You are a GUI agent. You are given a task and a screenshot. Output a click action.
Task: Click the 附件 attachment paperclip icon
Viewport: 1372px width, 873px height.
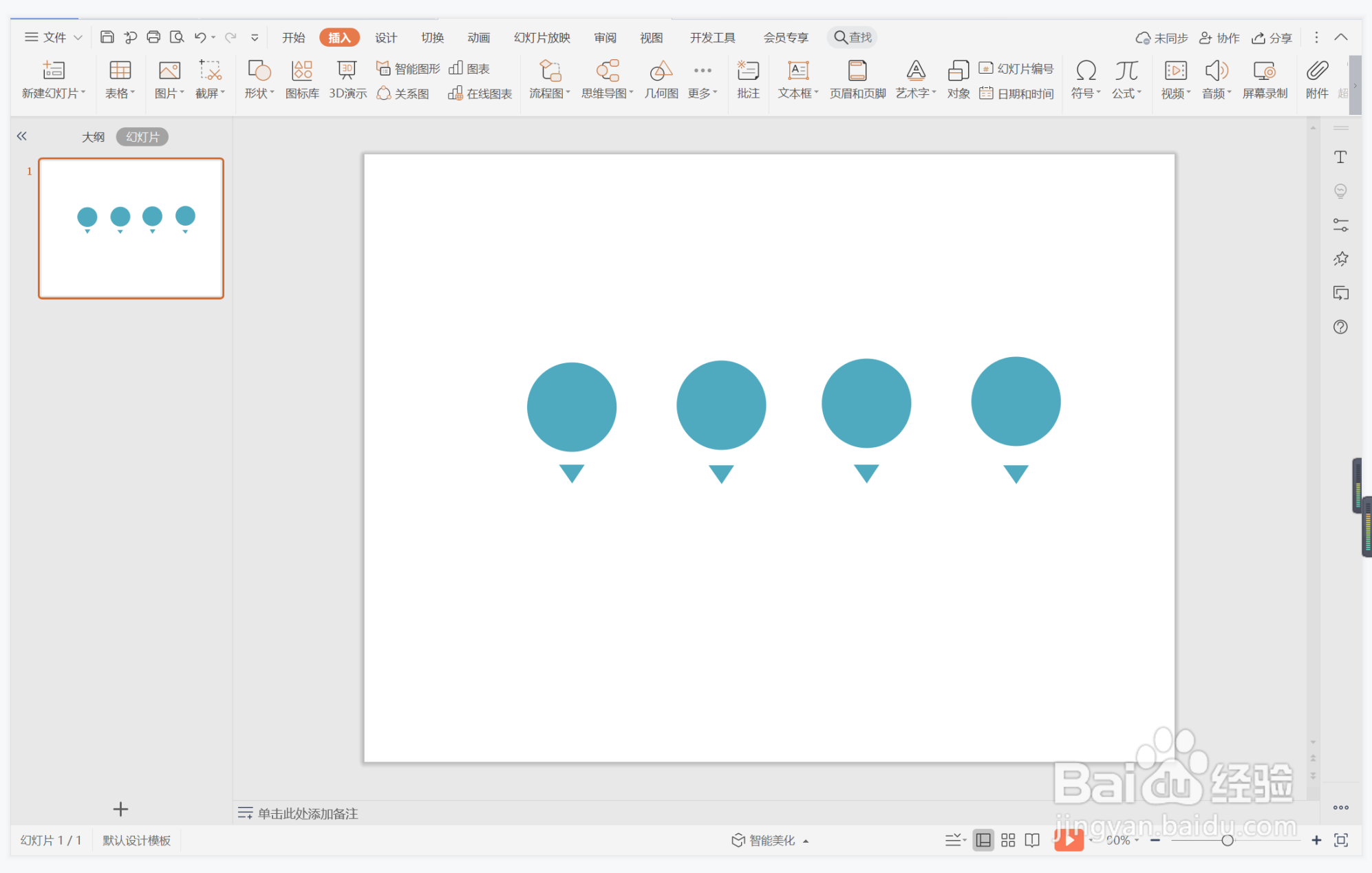pos(1317,72)
